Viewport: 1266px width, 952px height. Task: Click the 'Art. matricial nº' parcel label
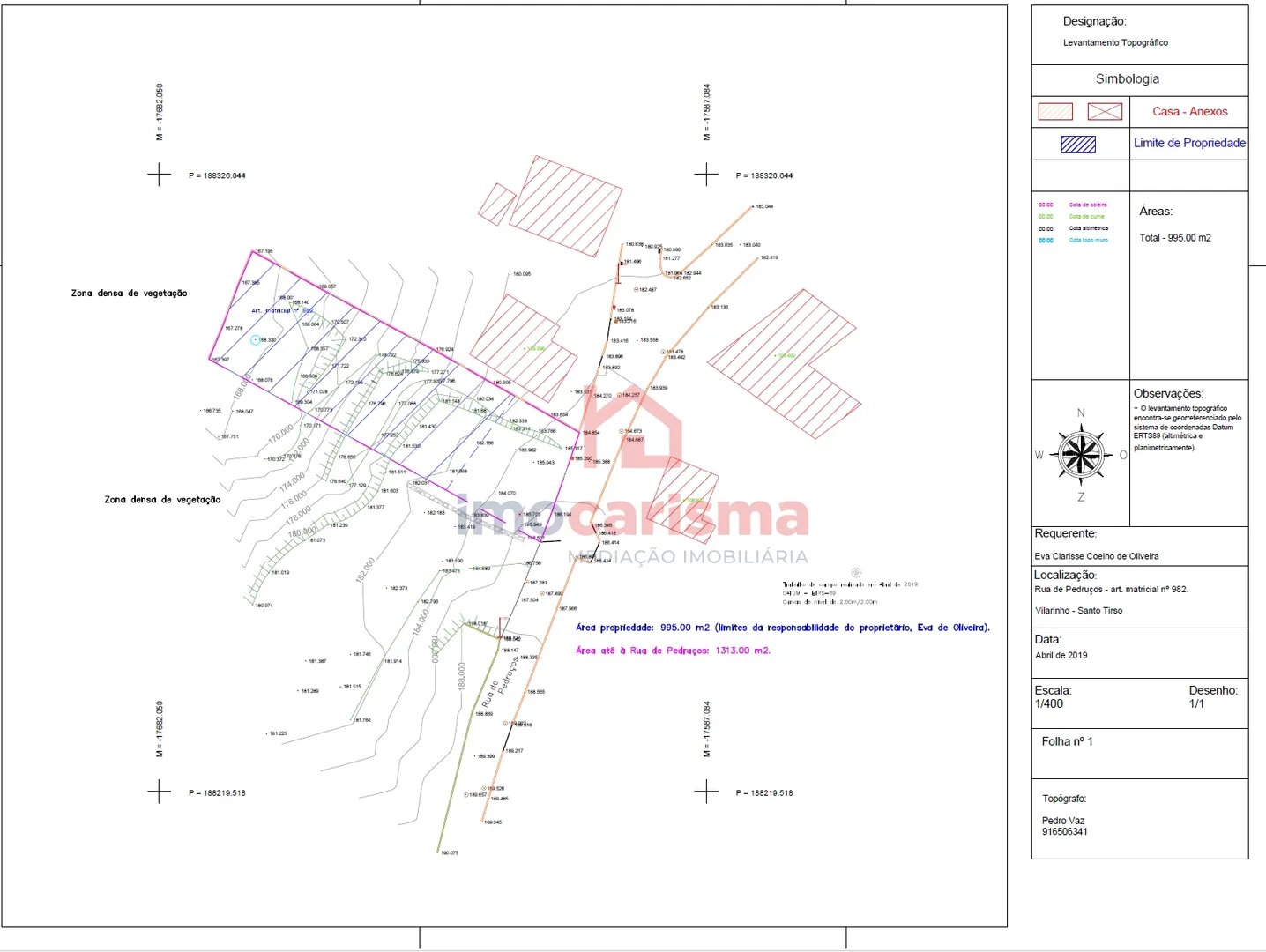pyautogui.click(x=282, y=310)
